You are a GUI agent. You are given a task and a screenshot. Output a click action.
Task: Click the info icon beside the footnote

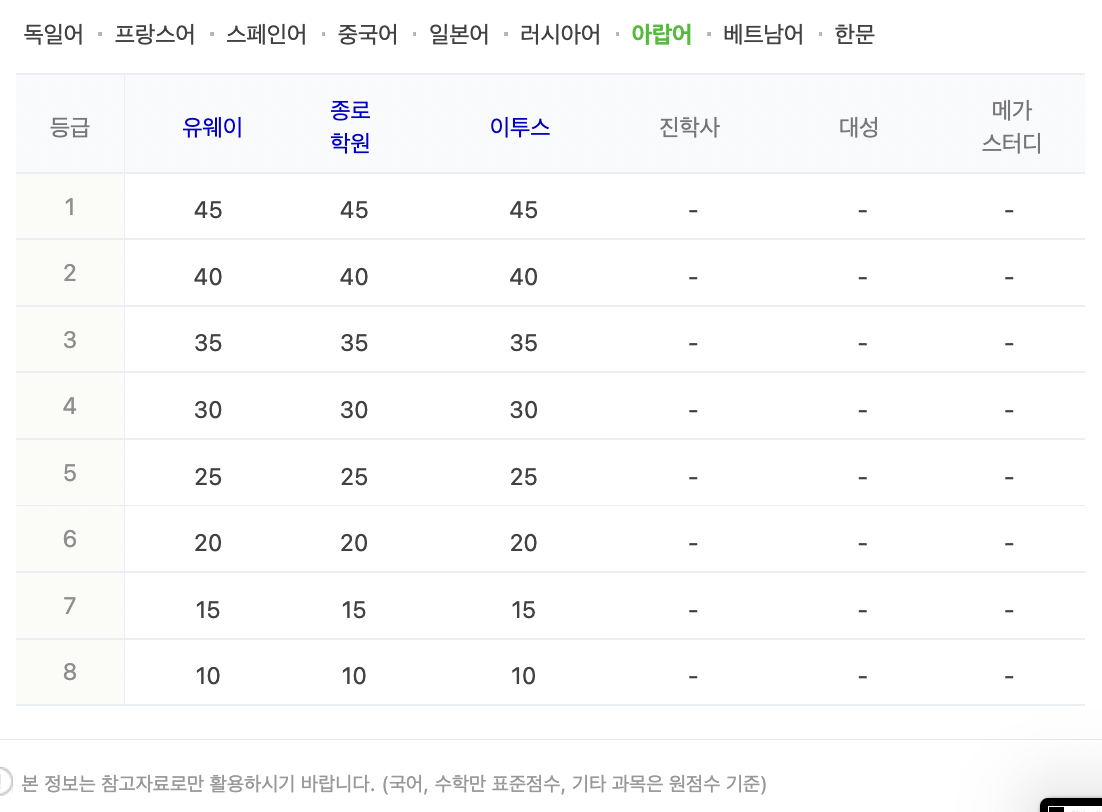pos(3,781)
